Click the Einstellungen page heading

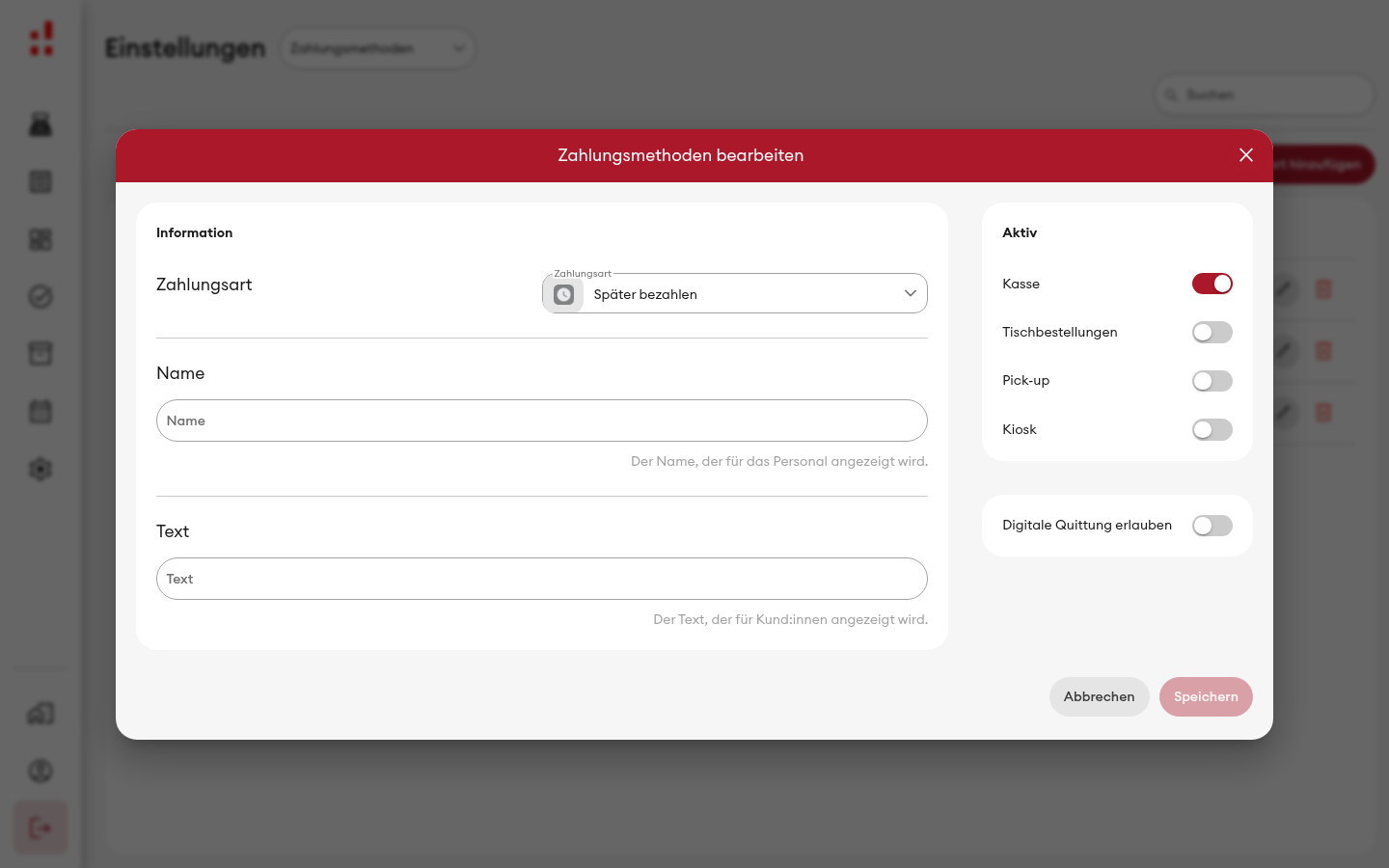(185, 48)
